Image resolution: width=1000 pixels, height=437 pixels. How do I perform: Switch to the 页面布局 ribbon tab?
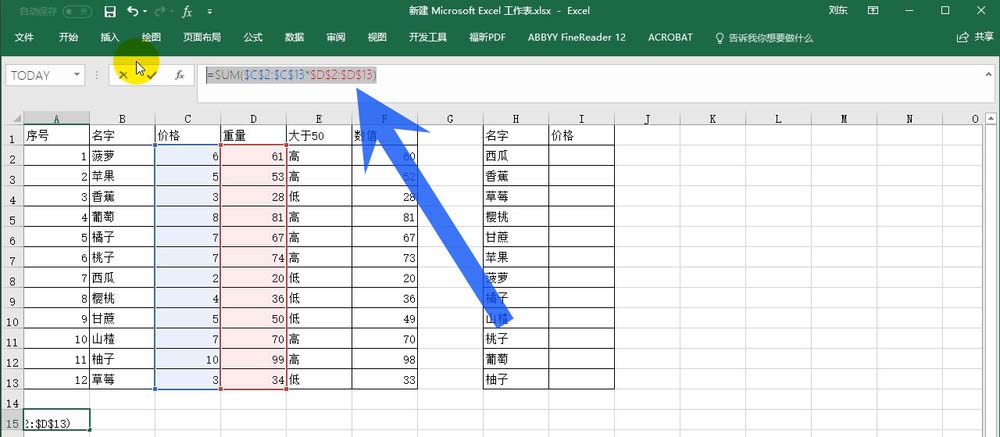pyautogui.click(x=202, y=38)
